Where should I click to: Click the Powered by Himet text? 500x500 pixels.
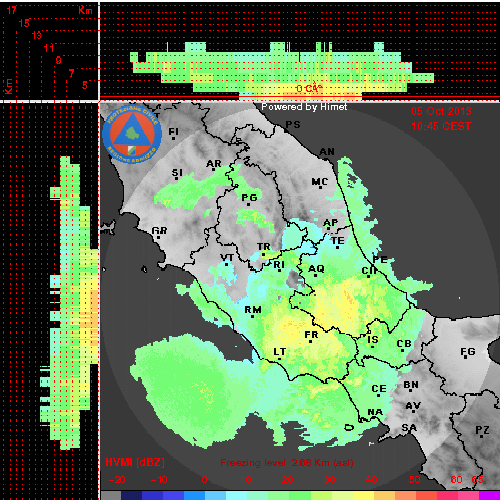point(304,107)
